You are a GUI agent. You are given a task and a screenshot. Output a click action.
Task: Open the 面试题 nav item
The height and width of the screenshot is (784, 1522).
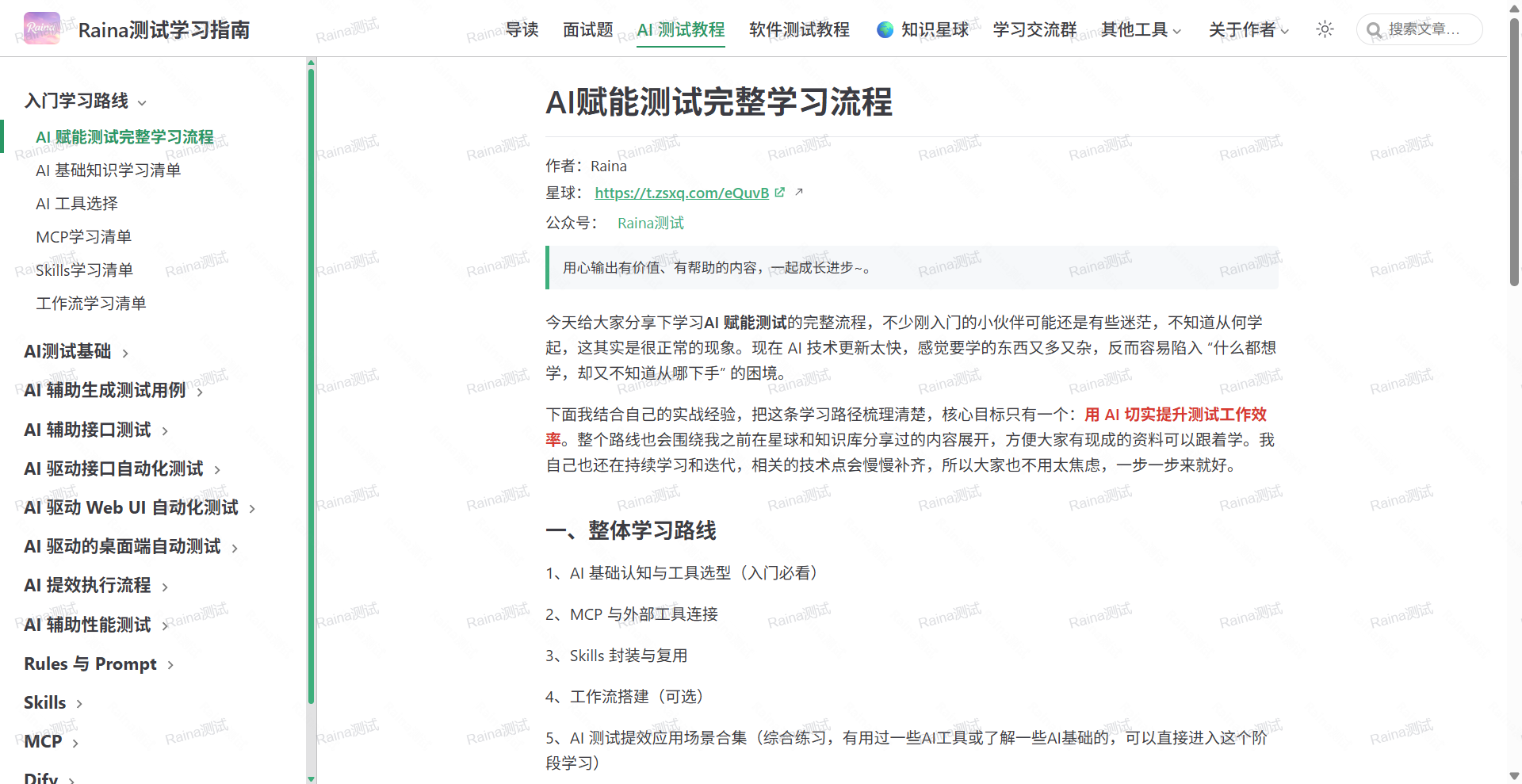point(588,29)
